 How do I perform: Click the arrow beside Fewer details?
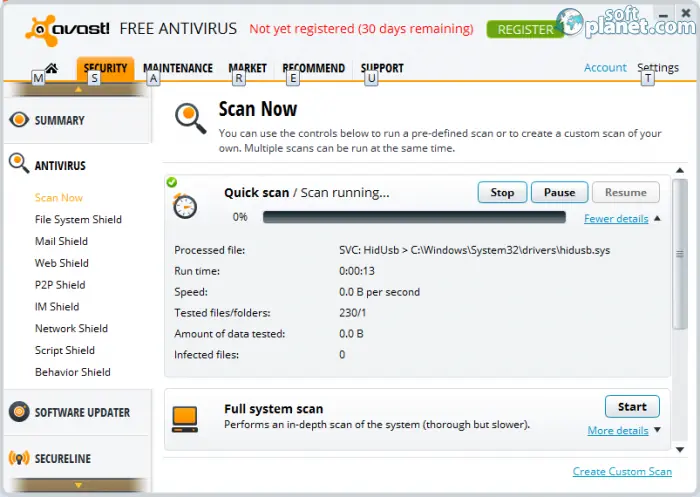657,218
